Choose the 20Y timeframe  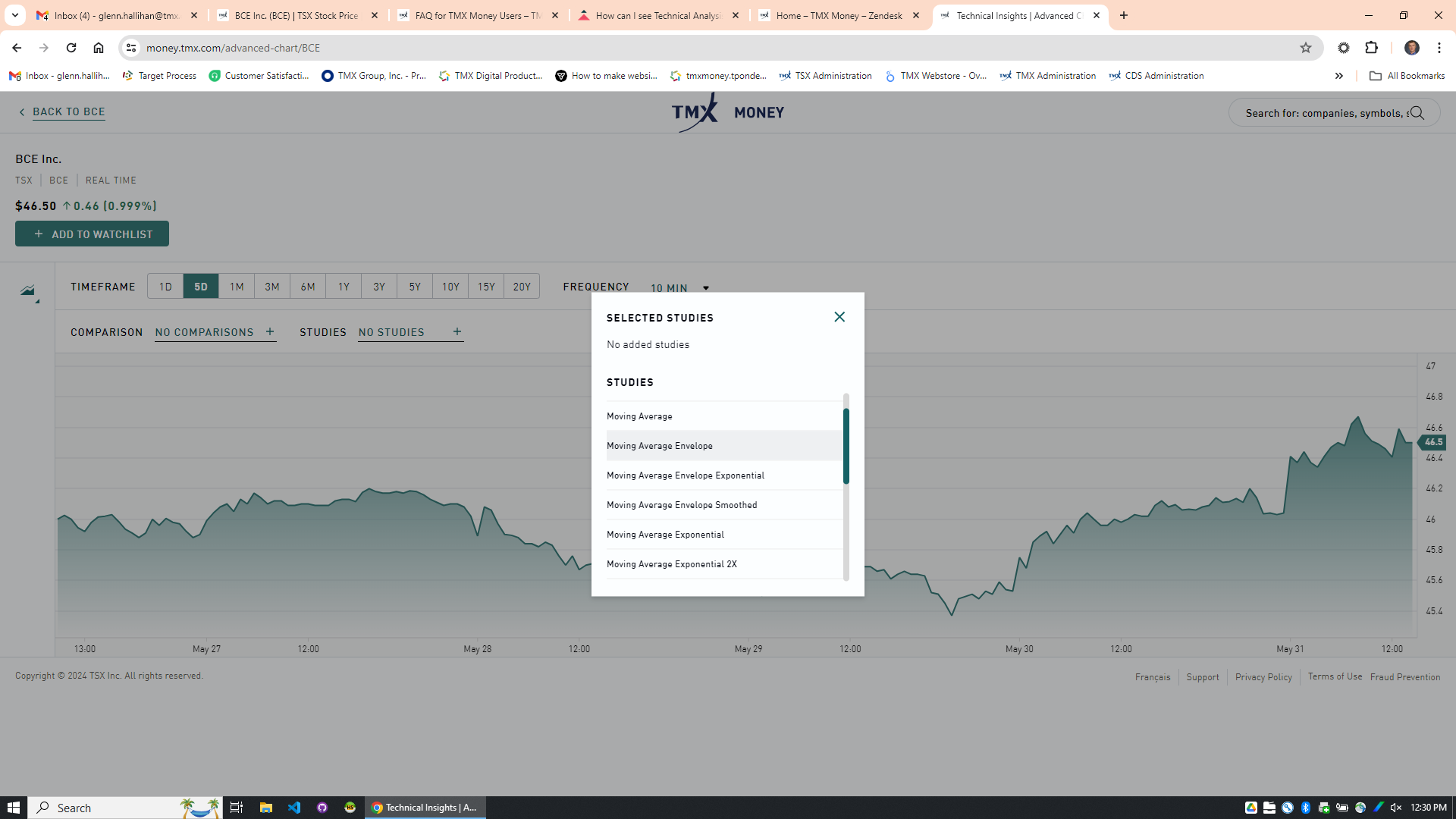[x=522, y=287]
